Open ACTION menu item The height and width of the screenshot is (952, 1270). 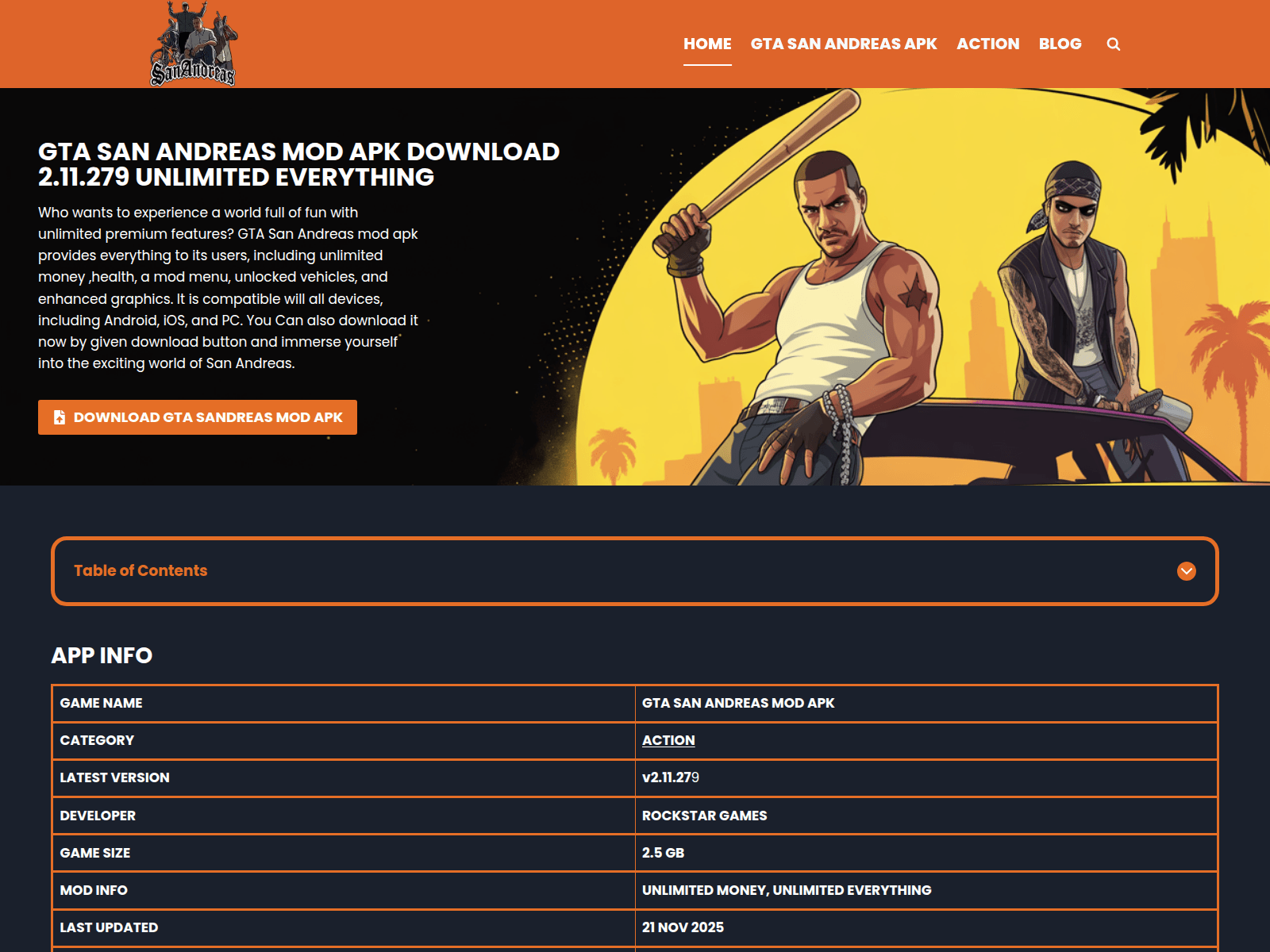click(987, 44)
